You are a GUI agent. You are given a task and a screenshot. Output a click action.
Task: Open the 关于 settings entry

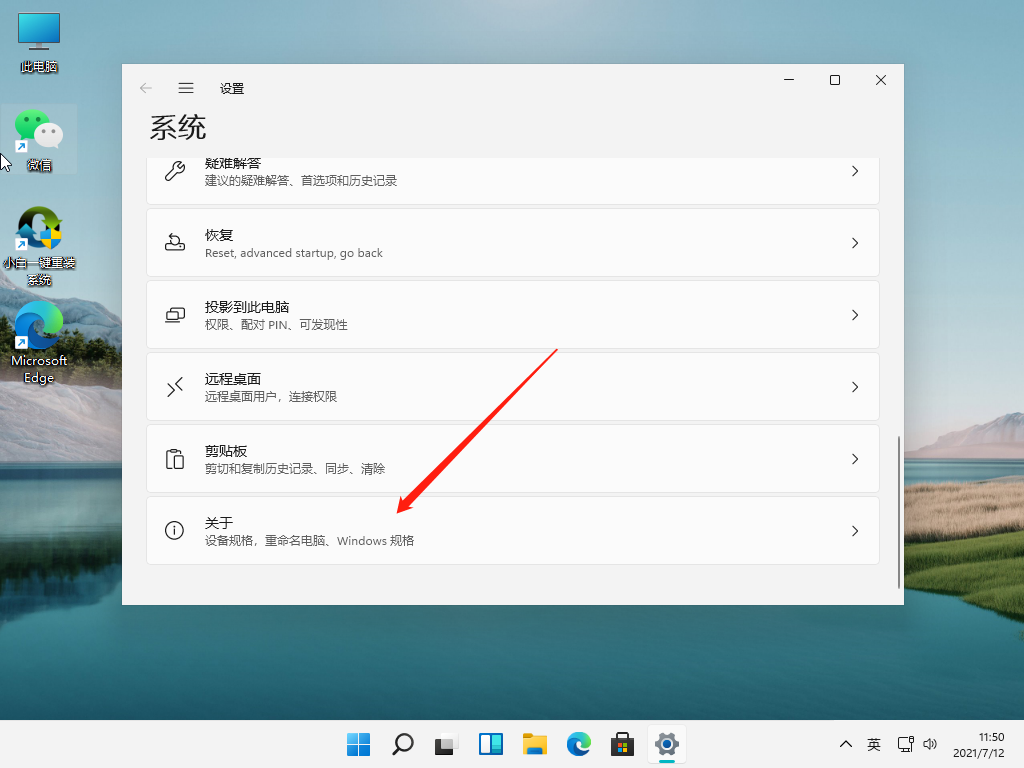pos(513,530)
